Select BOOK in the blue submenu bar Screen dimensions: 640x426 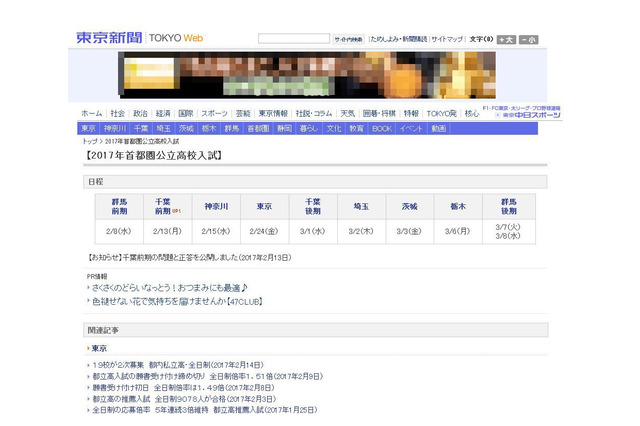tap(382, 129)
